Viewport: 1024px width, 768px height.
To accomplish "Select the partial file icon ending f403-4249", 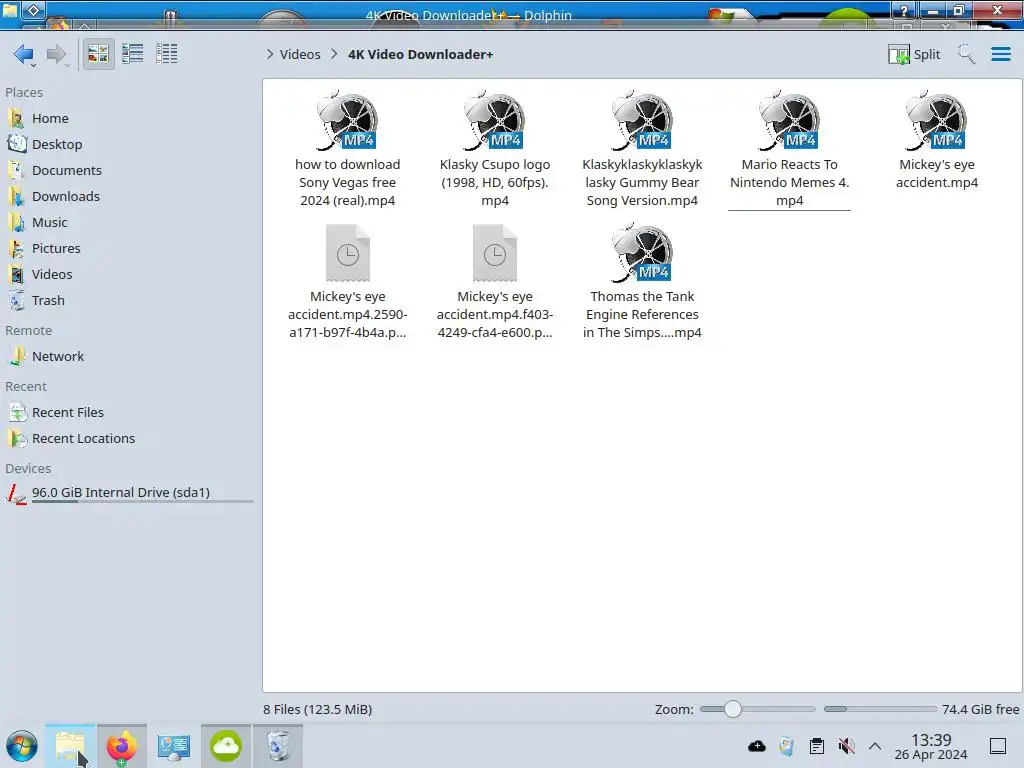I will pyautogui.click(x=494, y=253).
